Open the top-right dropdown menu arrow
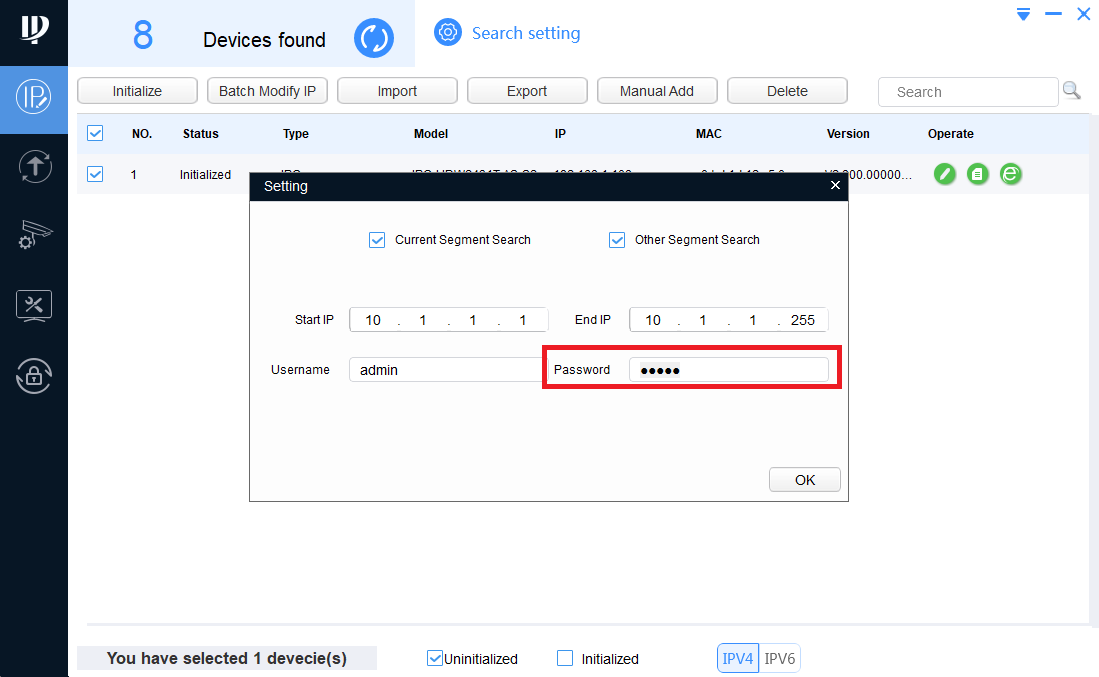The image size is (1099, 677). (x=1023, y=14)
